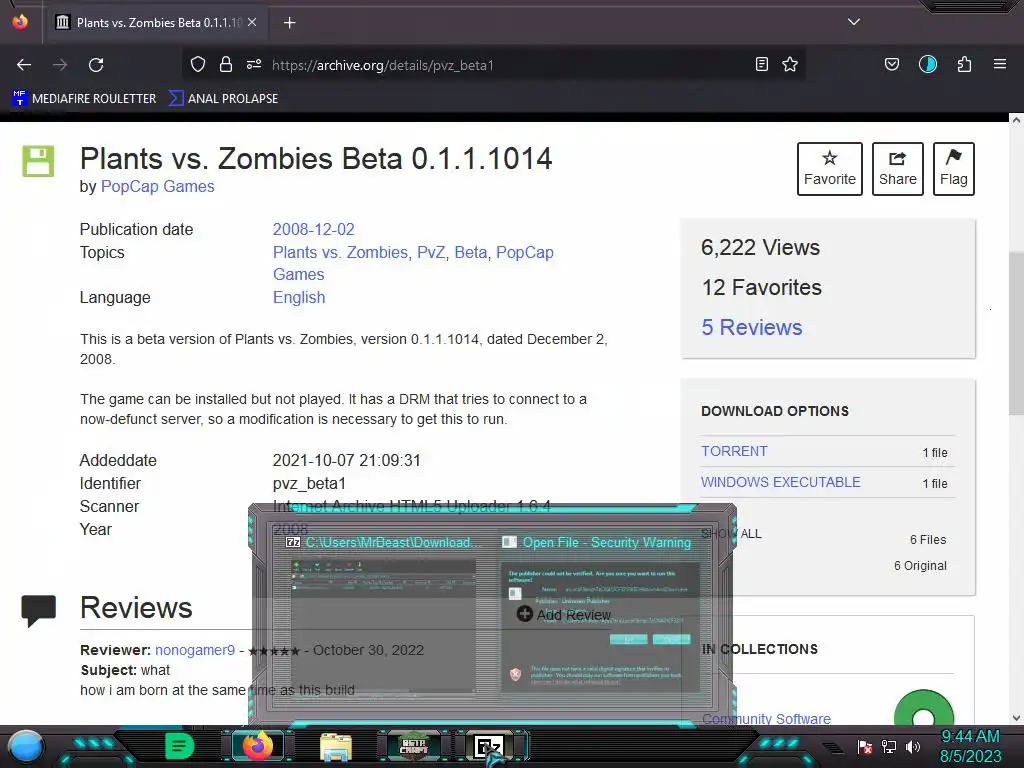The width and height of the screenshot is (1024, 768).
Task: Select the Plants vs. Zombies Beta tab
Action: [x=155, y=23]
